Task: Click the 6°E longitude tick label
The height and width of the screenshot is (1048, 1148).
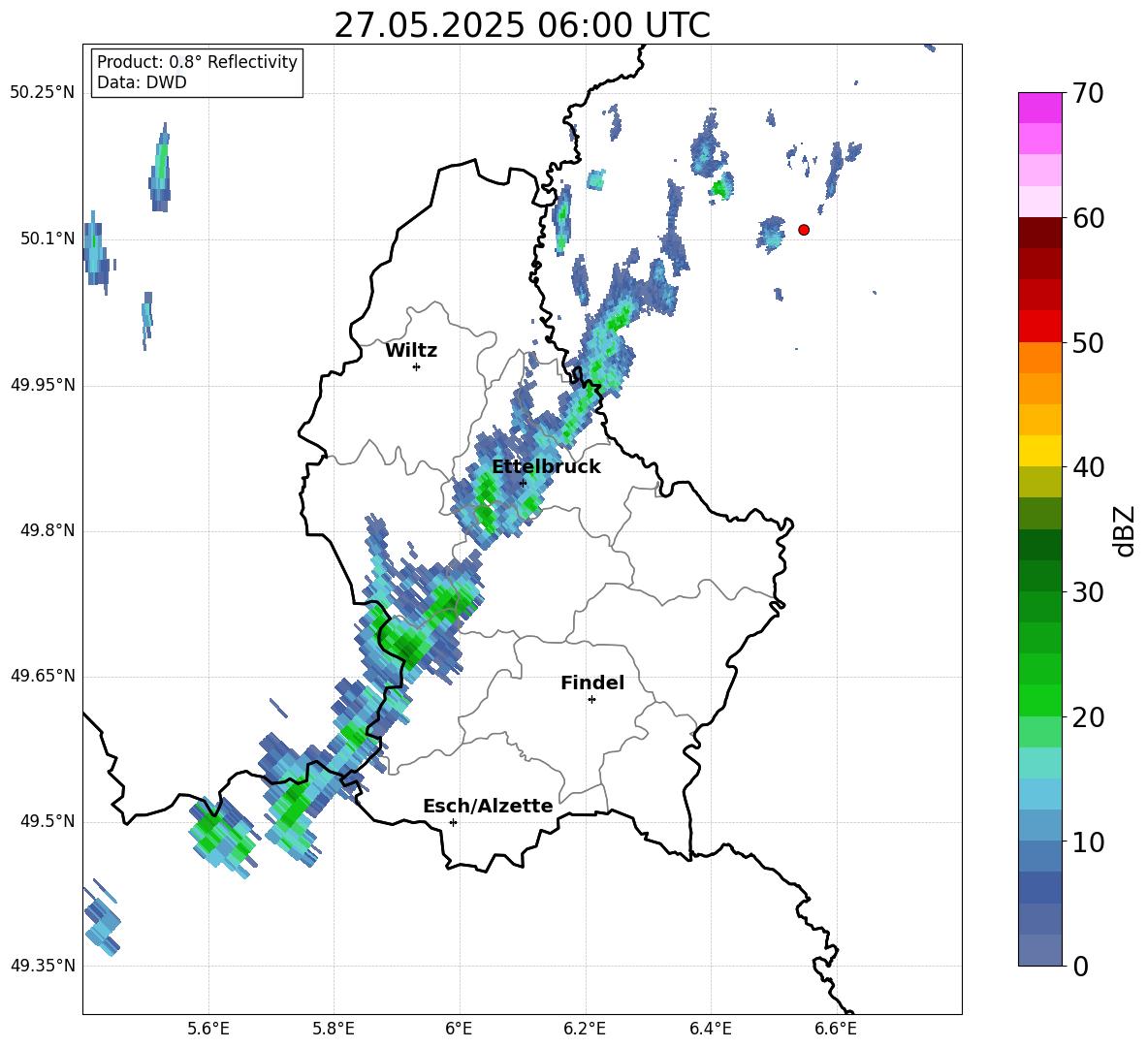Action: (x=459, y=1030)
